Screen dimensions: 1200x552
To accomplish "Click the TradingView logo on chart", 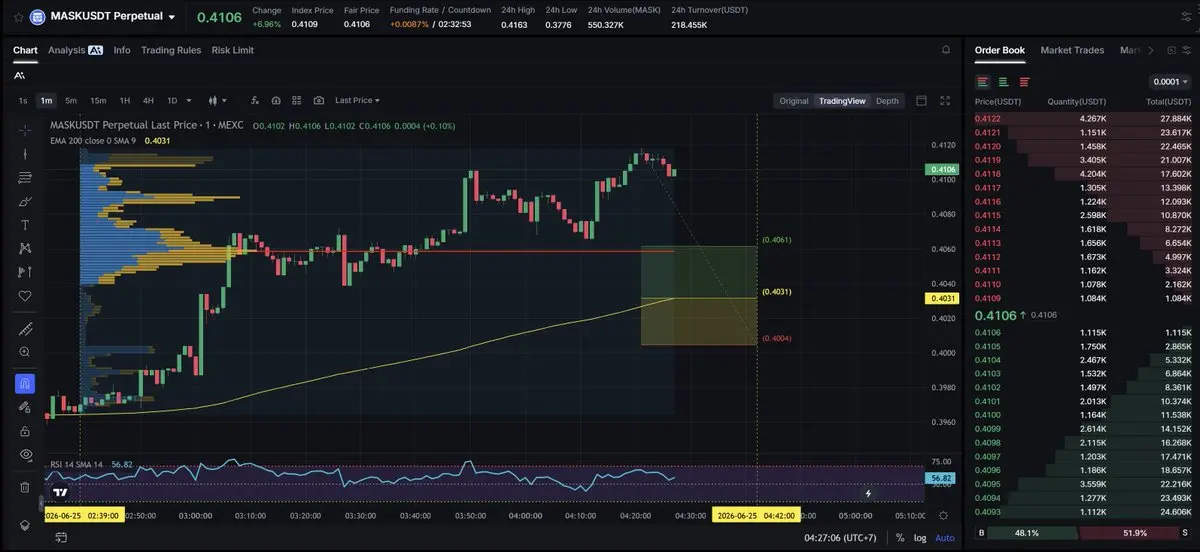I will coord(61,493).
